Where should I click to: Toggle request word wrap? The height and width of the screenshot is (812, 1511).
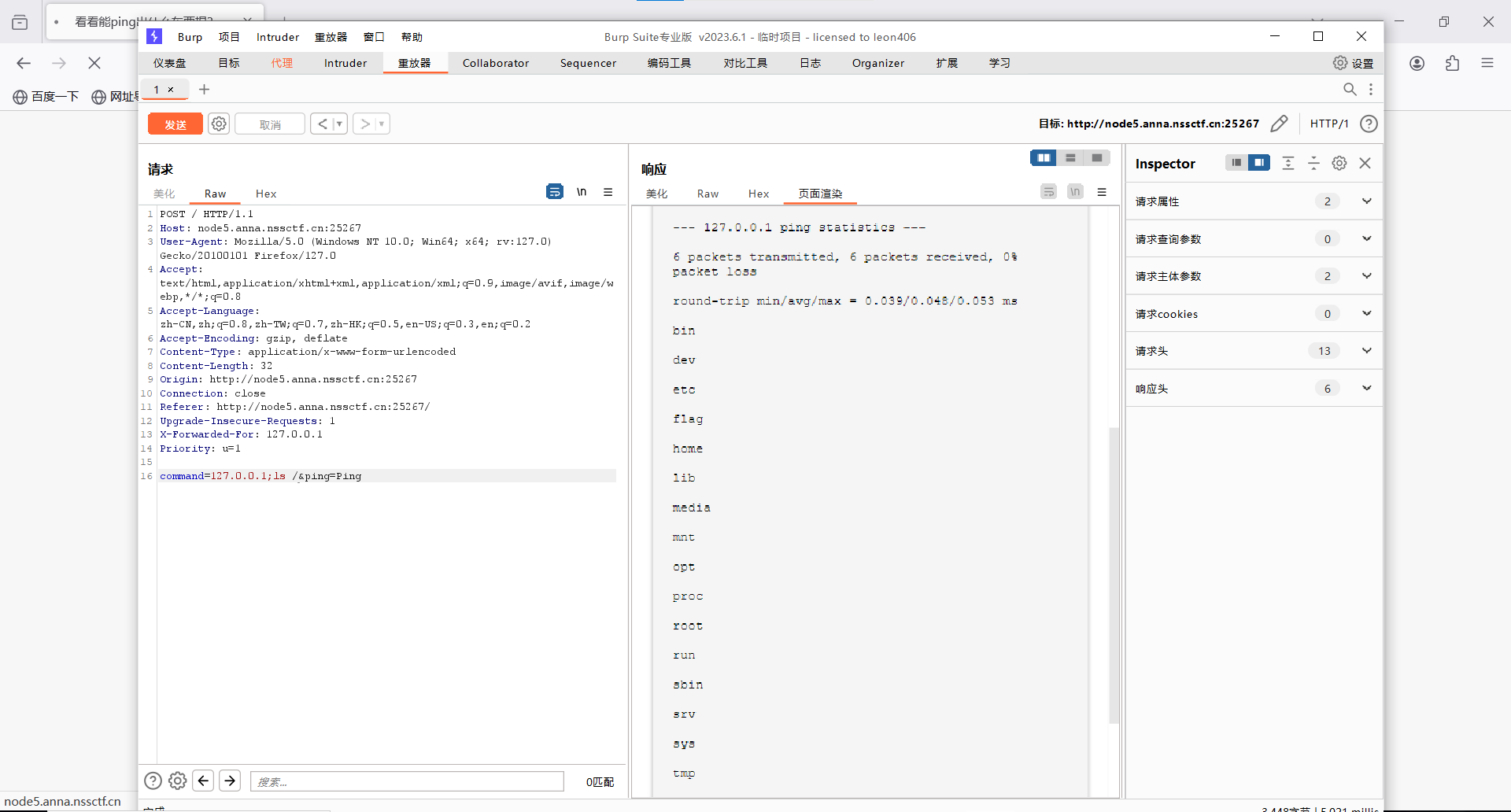pyautogui.click(x=555, y=191)
